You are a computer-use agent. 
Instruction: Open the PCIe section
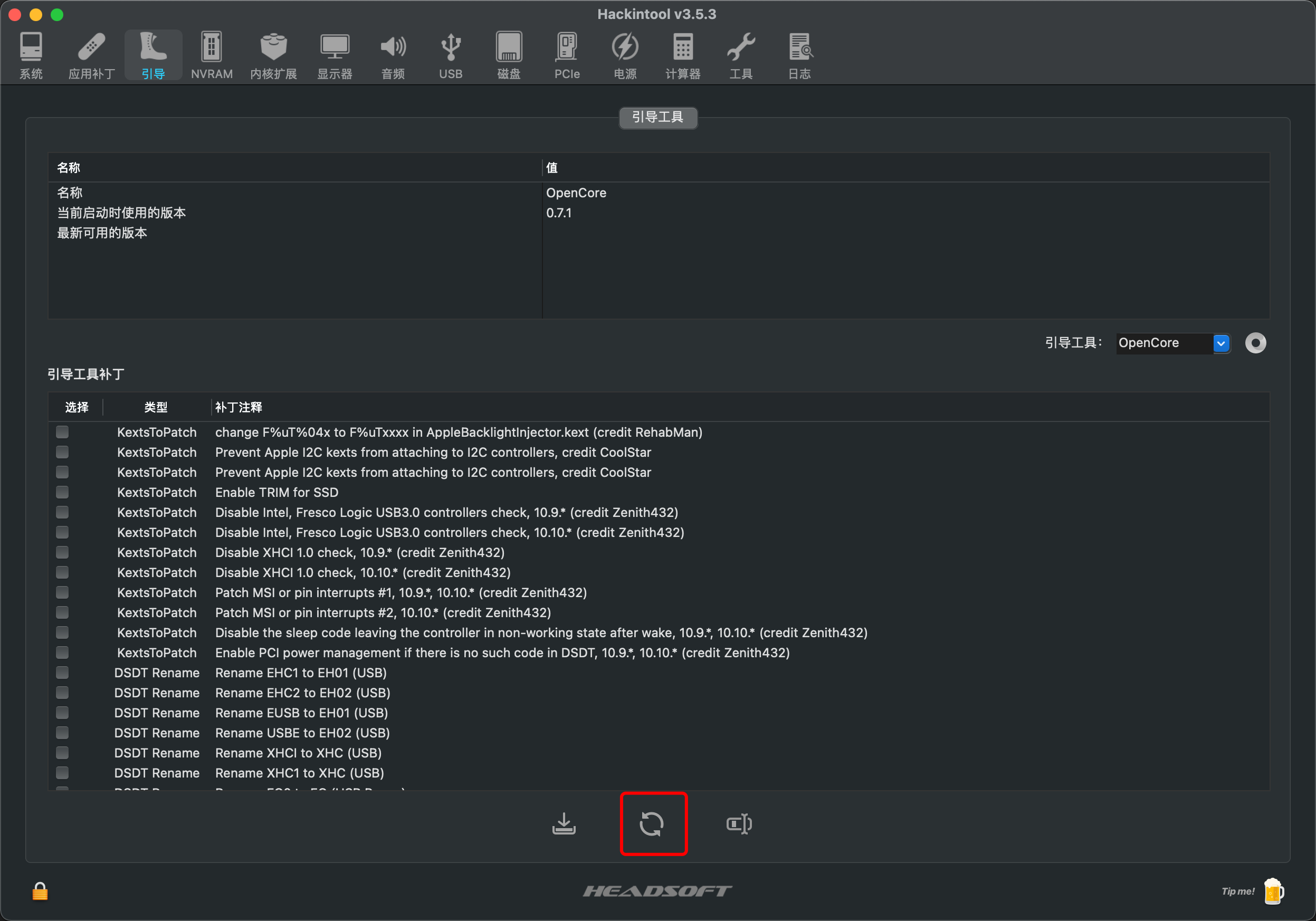pyautogui.click(x=567, y=55)
